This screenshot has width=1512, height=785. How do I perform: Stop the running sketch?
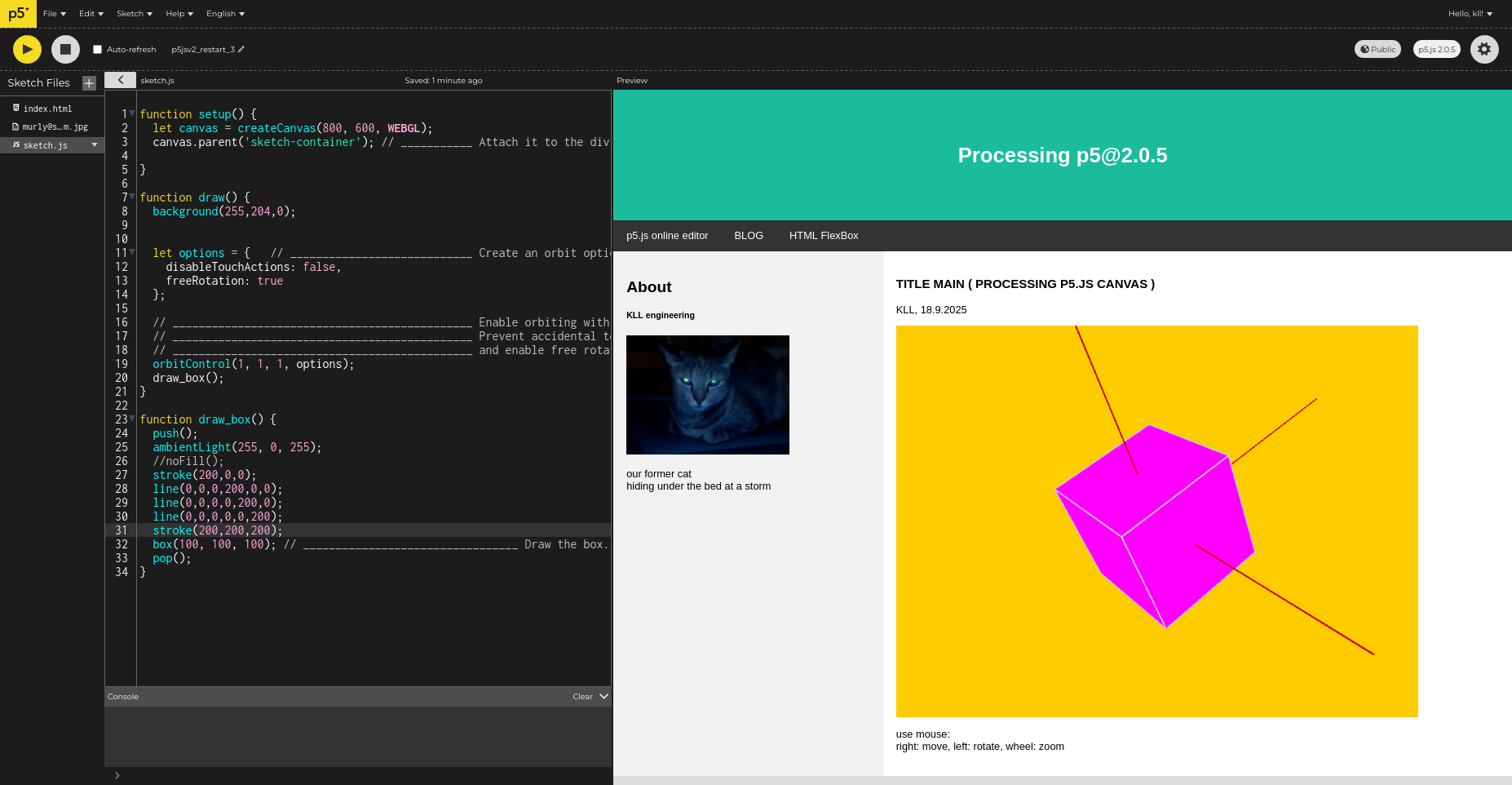coord(65,50)
